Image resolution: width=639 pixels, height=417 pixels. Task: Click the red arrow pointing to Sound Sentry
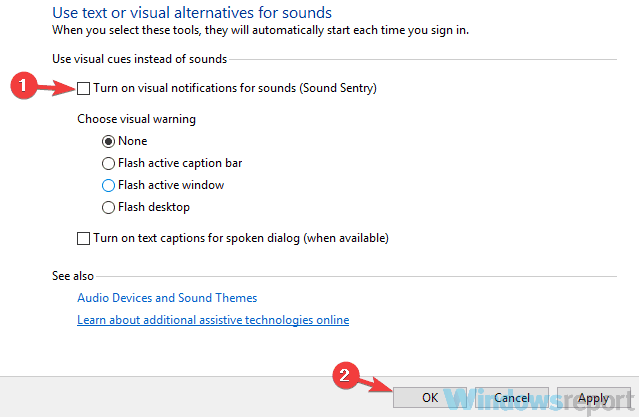coord(54,88)
